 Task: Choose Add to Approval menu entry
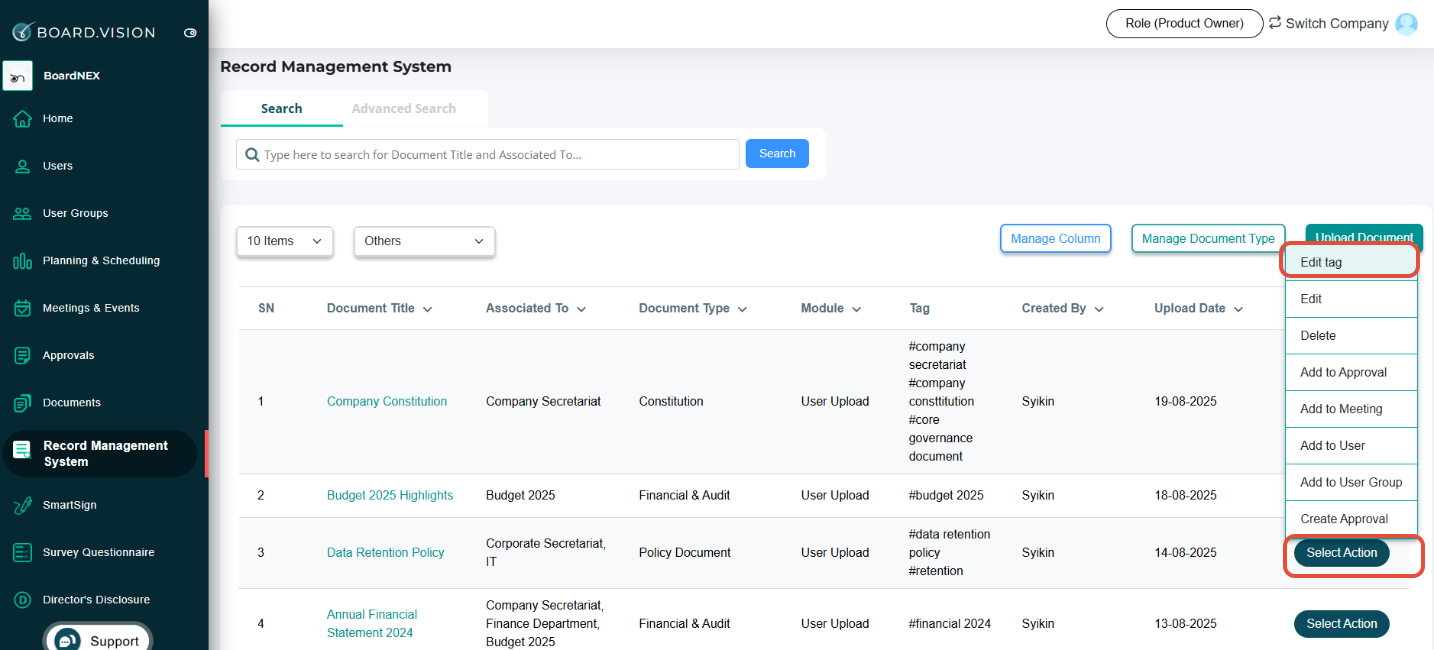pos(1351,372)
